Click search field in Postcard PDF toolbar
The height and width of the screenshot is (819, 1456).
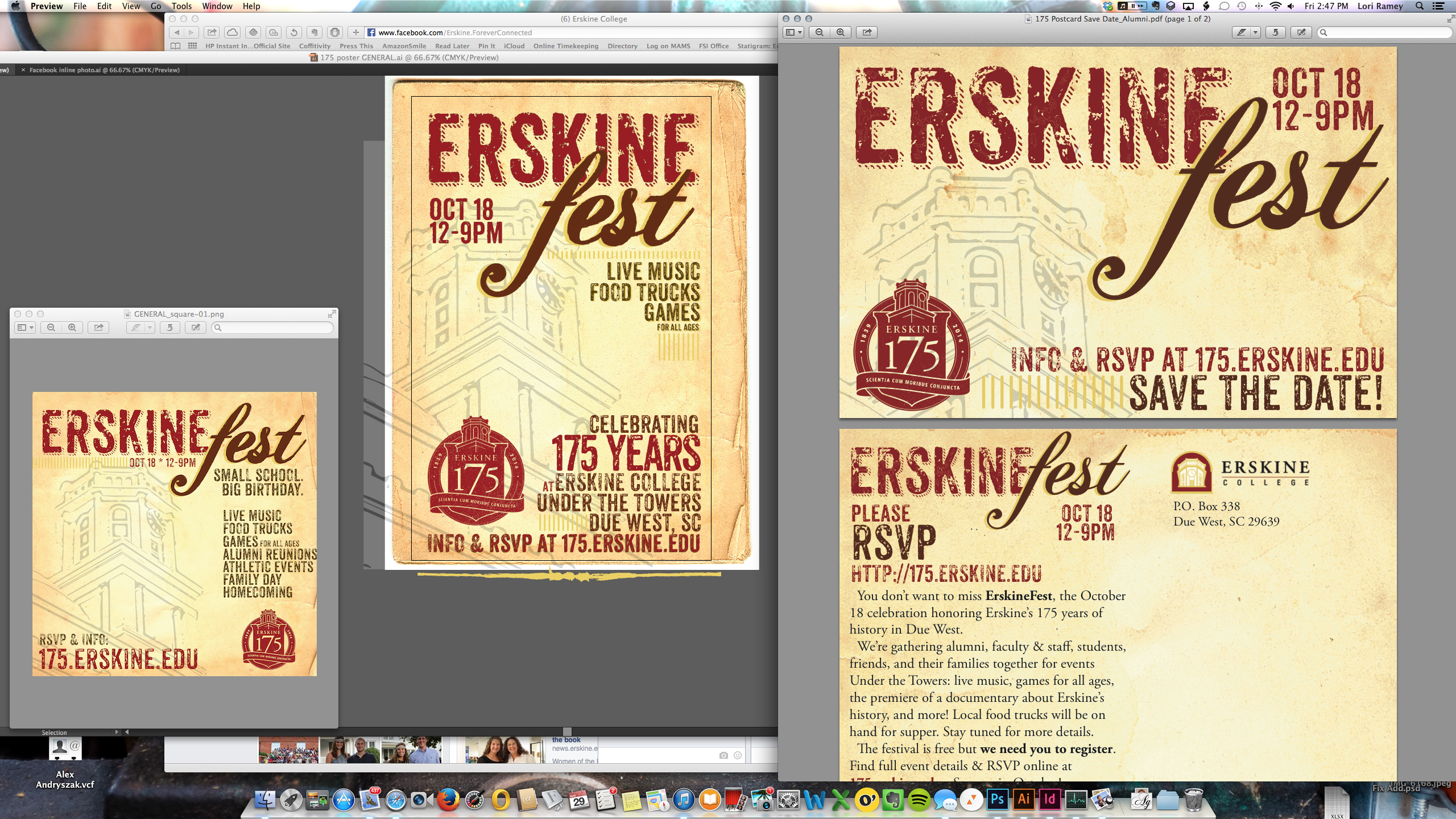[1385, 32]
